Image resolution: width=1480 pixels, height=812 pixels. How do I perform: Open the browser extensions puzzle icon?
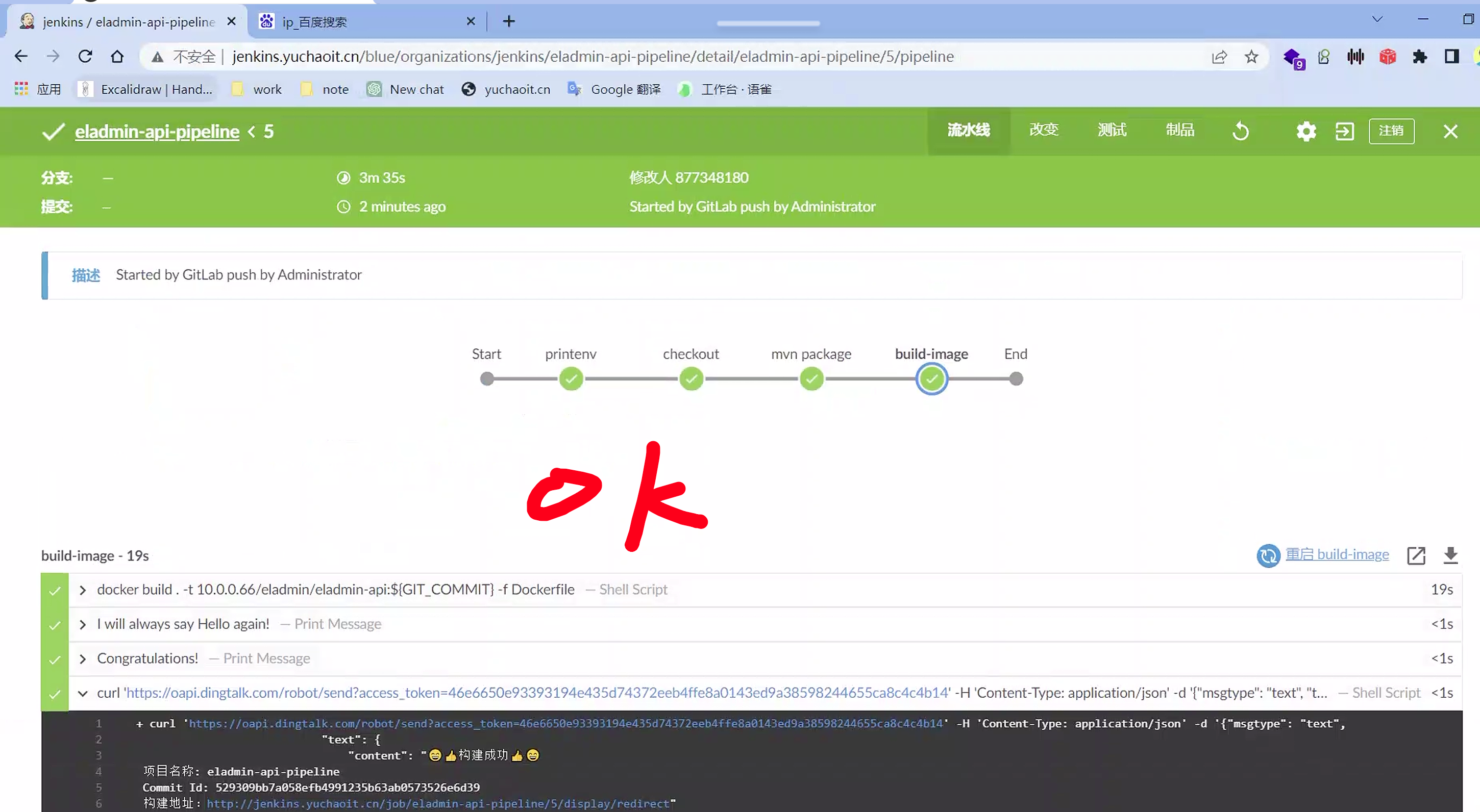pyautogui.click(x=1420, y=56)
